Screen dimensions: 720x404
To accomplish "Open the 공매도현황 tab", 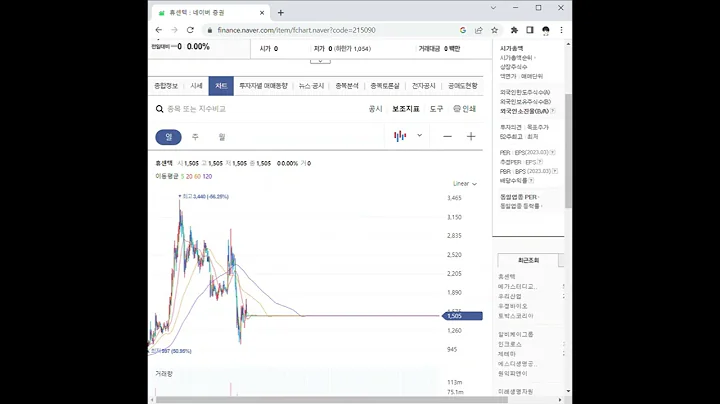I will tap(462, 86).
